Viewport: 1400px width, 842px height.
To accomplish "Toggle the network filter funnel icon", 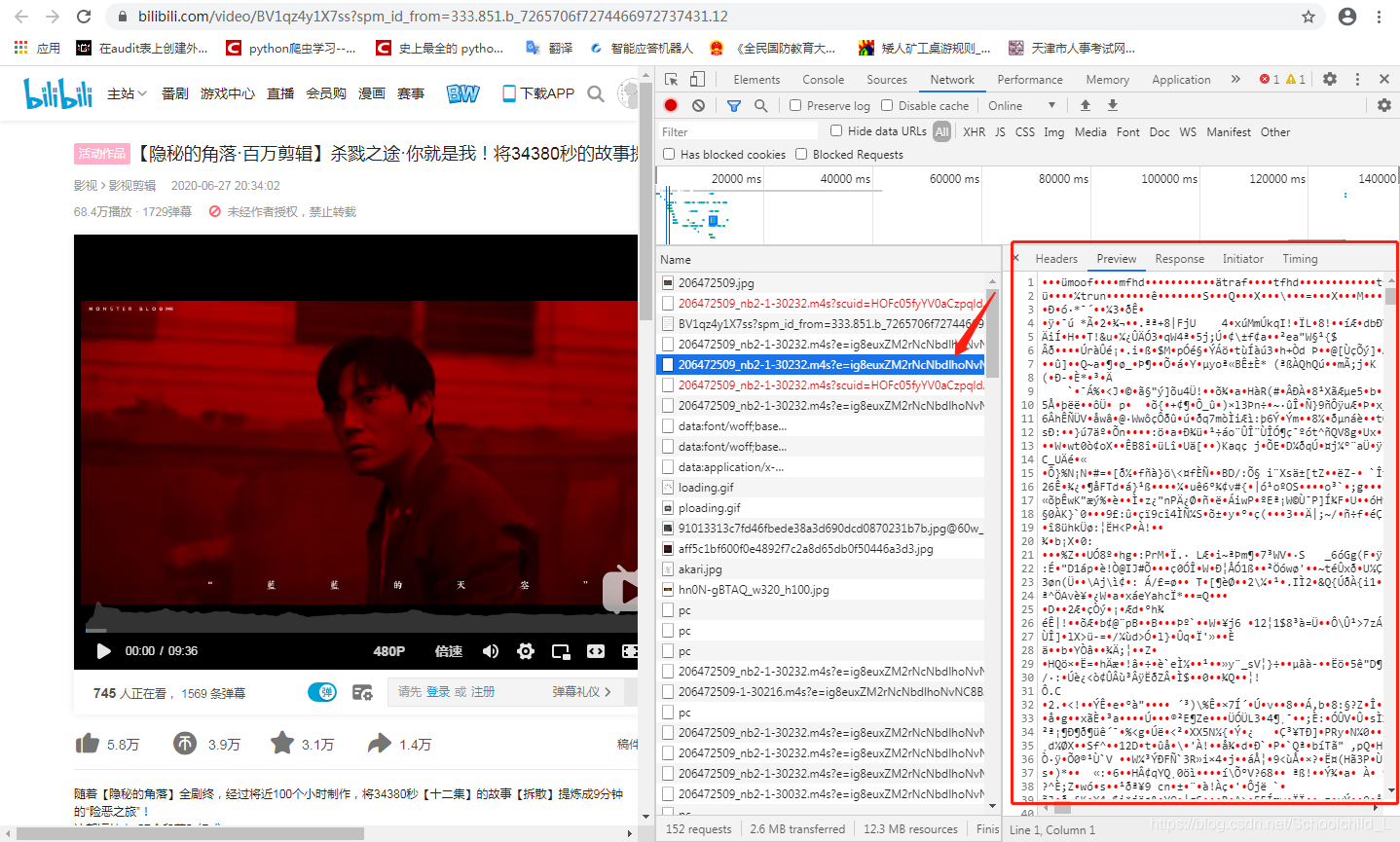I will pos(734,105).
